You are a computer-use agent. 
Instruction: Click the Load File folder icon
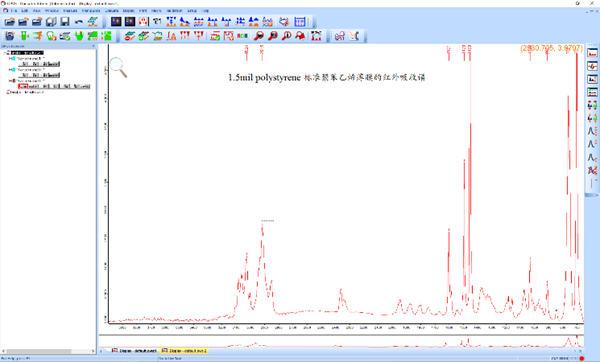point(10,21)
